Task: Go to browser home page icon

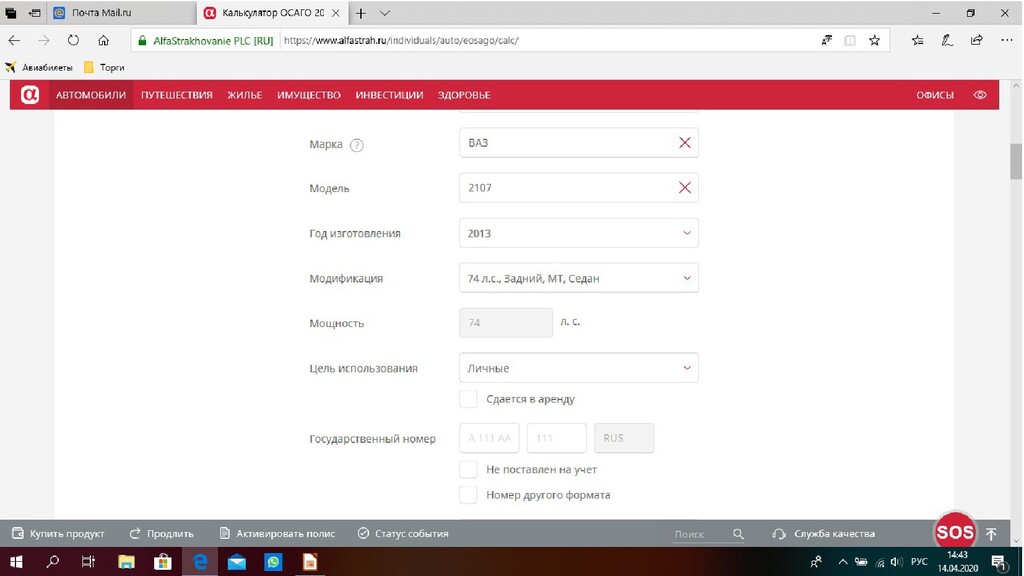Action: click(103, 40)
